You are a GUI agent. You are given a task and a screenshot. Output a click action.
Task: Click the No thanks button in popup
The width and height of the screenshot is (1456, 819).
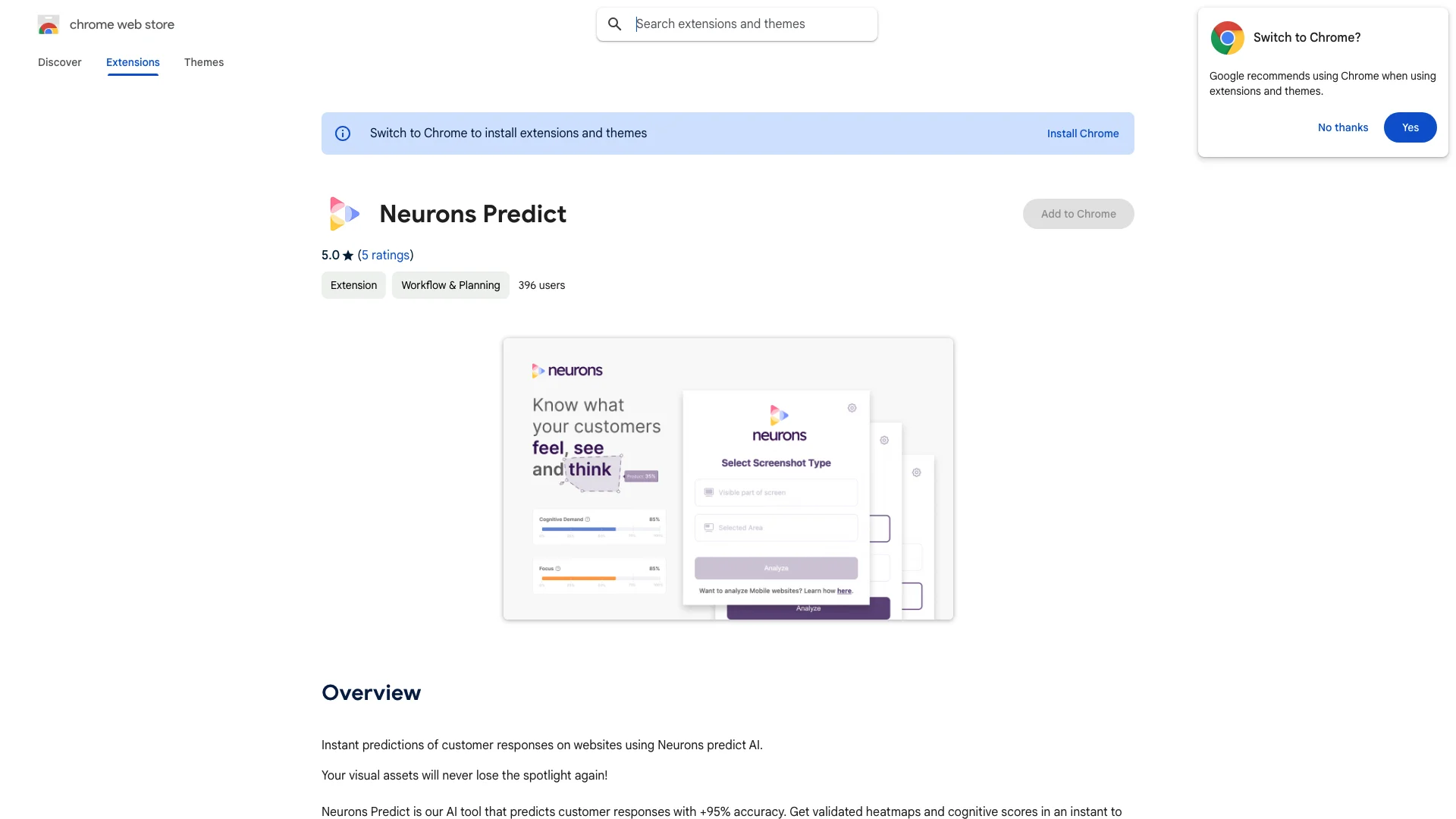[x=1343, y=127]
